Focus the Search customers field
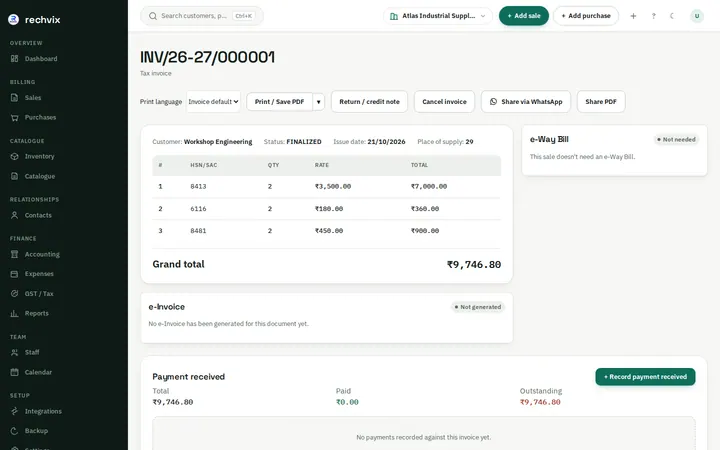720x450 pixels. click(x=202, y=16)
